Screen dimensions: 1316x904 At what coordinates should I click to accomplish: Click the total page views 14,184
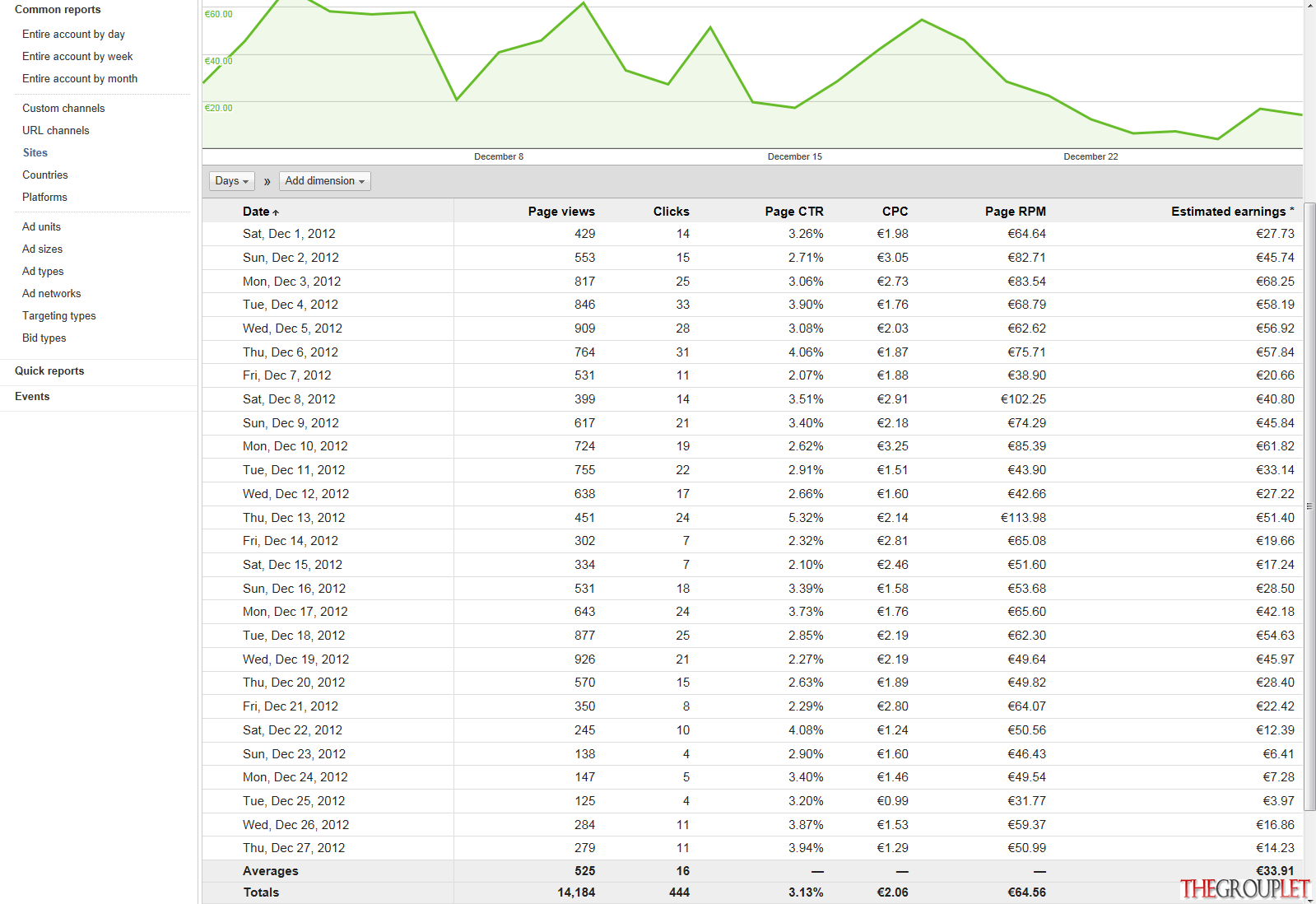576,892
